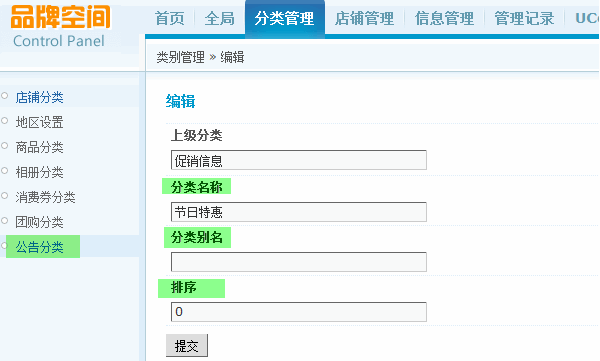Select the 分类管理 tab
This screenshot has height=361, width=600.
coord(285,18)
